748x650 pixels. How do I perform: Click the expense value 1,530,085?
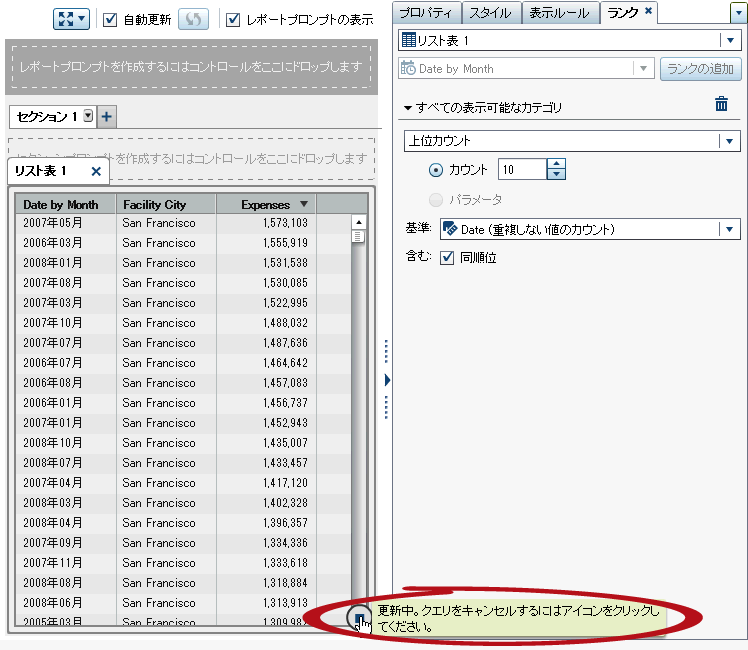(x=285, y=283)
